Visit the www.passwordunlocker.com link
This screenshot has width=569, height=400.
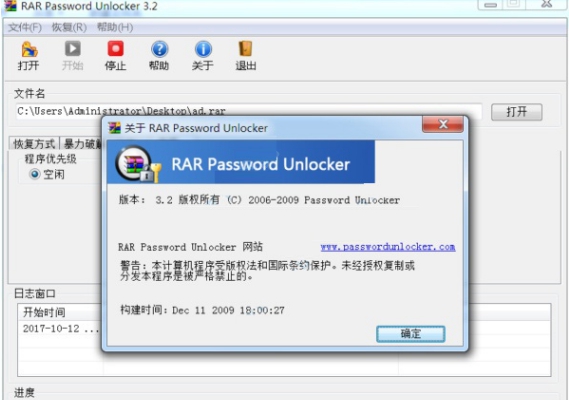(388, 247)
